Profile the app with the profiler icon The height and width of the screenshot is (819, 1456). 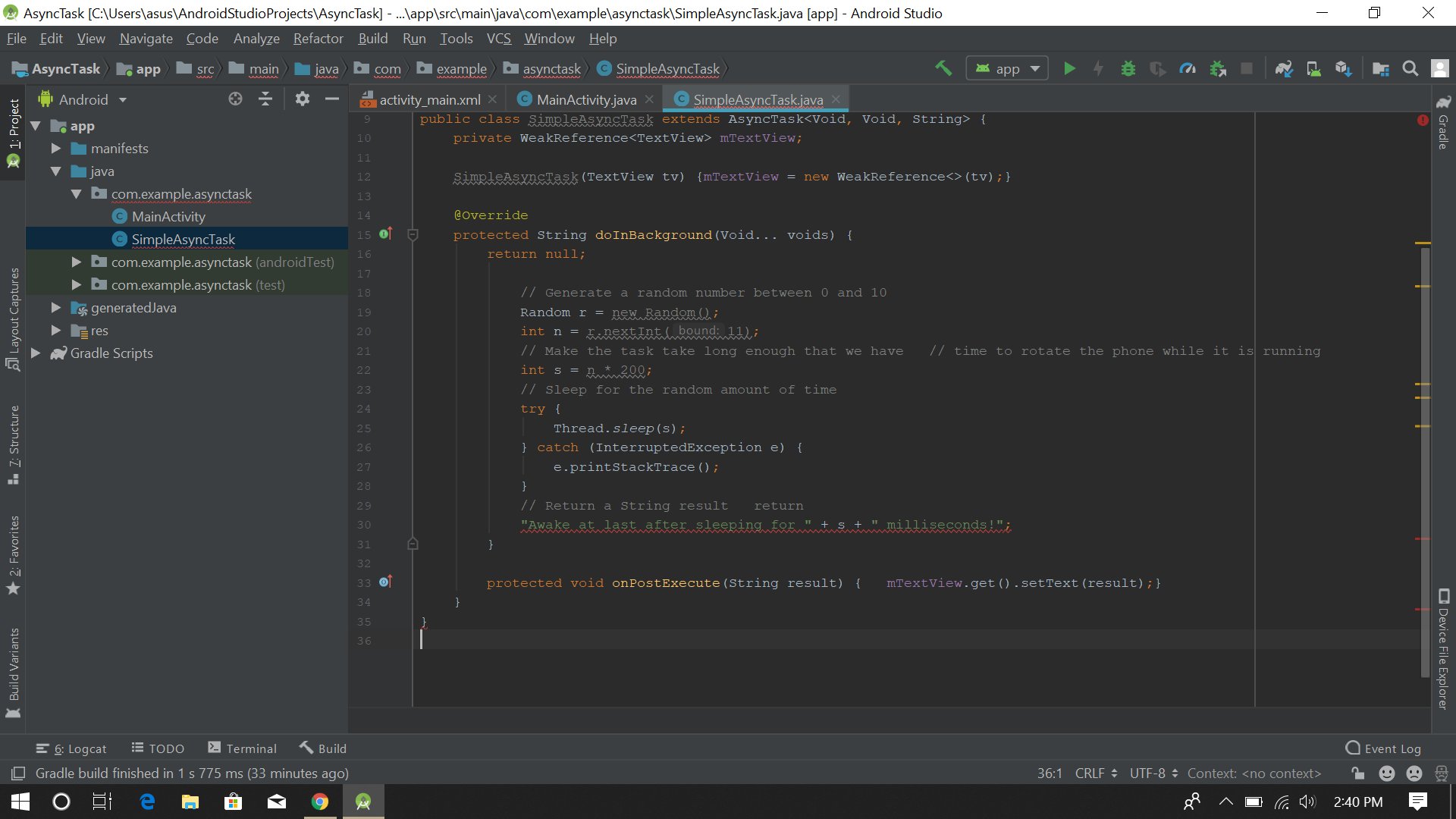click(x=1188, y=68)
